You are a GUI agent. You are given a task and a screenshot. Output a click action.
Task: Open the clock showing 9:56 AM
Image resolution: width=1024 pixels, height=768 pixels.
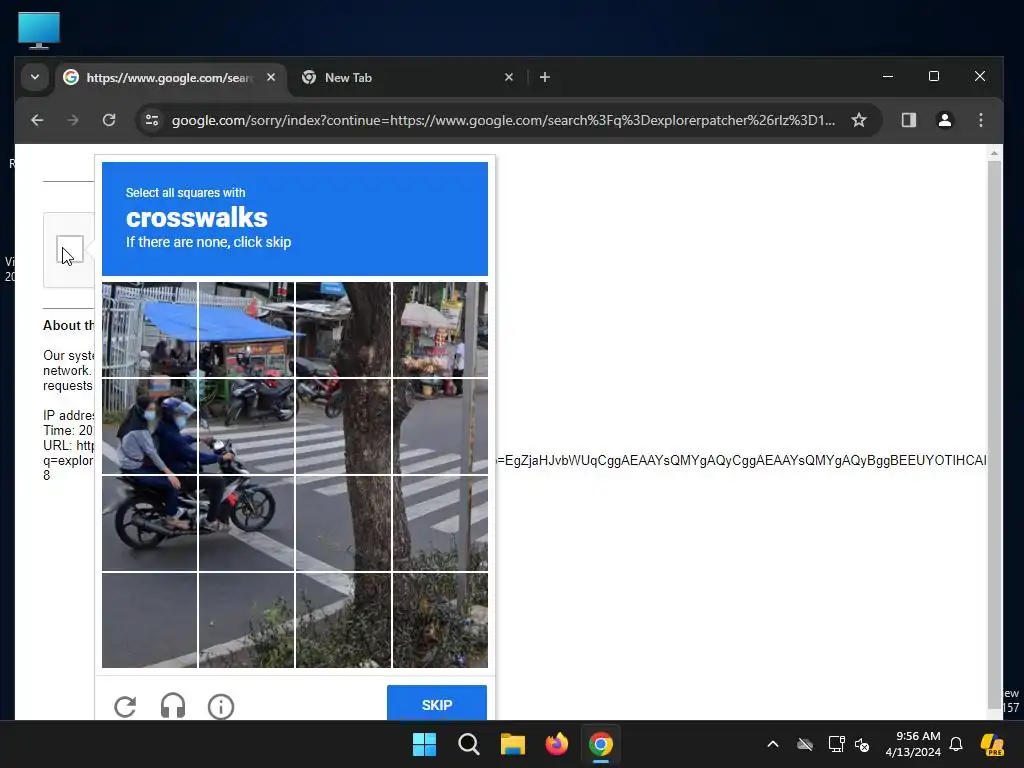click(x=913, y=744)
